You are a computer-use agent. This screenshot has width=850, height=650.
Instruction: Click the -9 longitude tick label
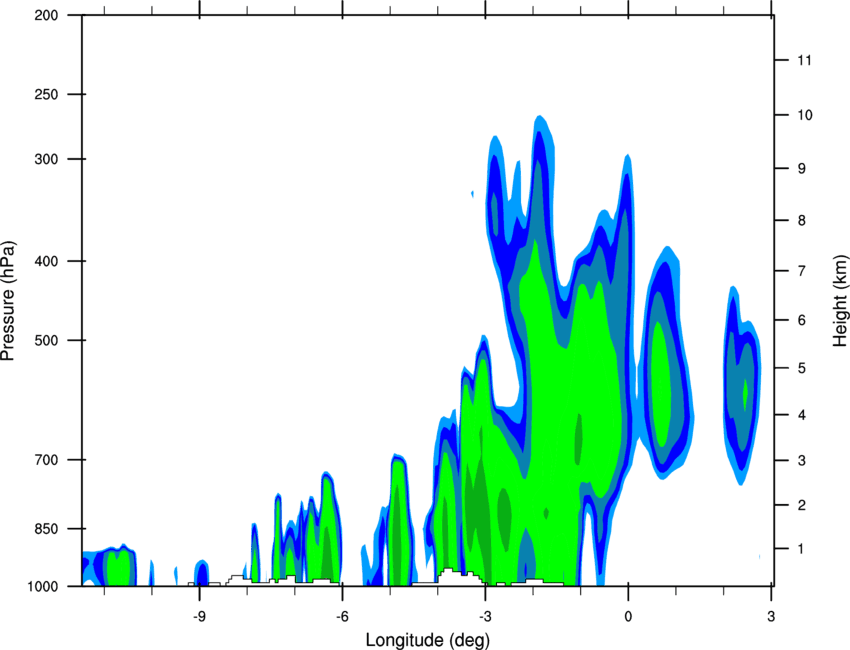pyautogui.click(x=199, y=617)
